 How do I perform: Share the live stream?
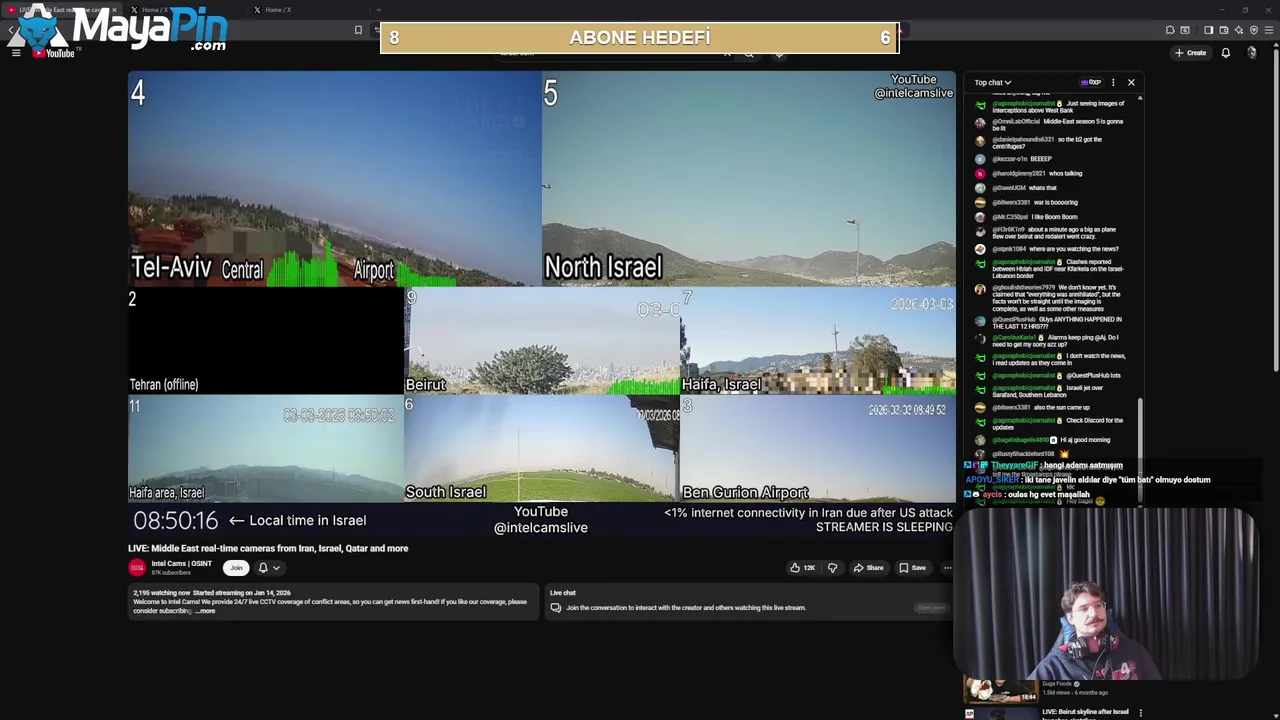[868, 568]
